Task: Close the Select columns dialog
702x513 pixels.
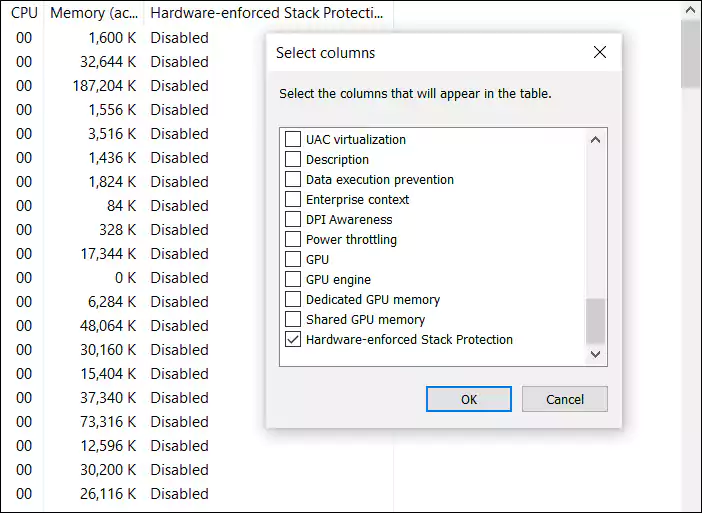Action: 599,52
